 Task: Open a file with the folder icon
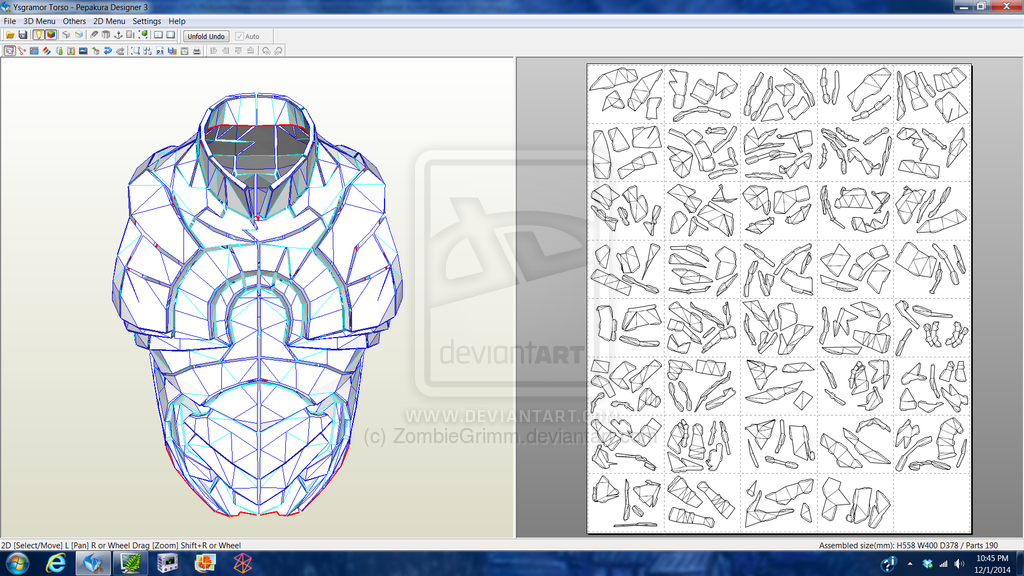point(10,35)
